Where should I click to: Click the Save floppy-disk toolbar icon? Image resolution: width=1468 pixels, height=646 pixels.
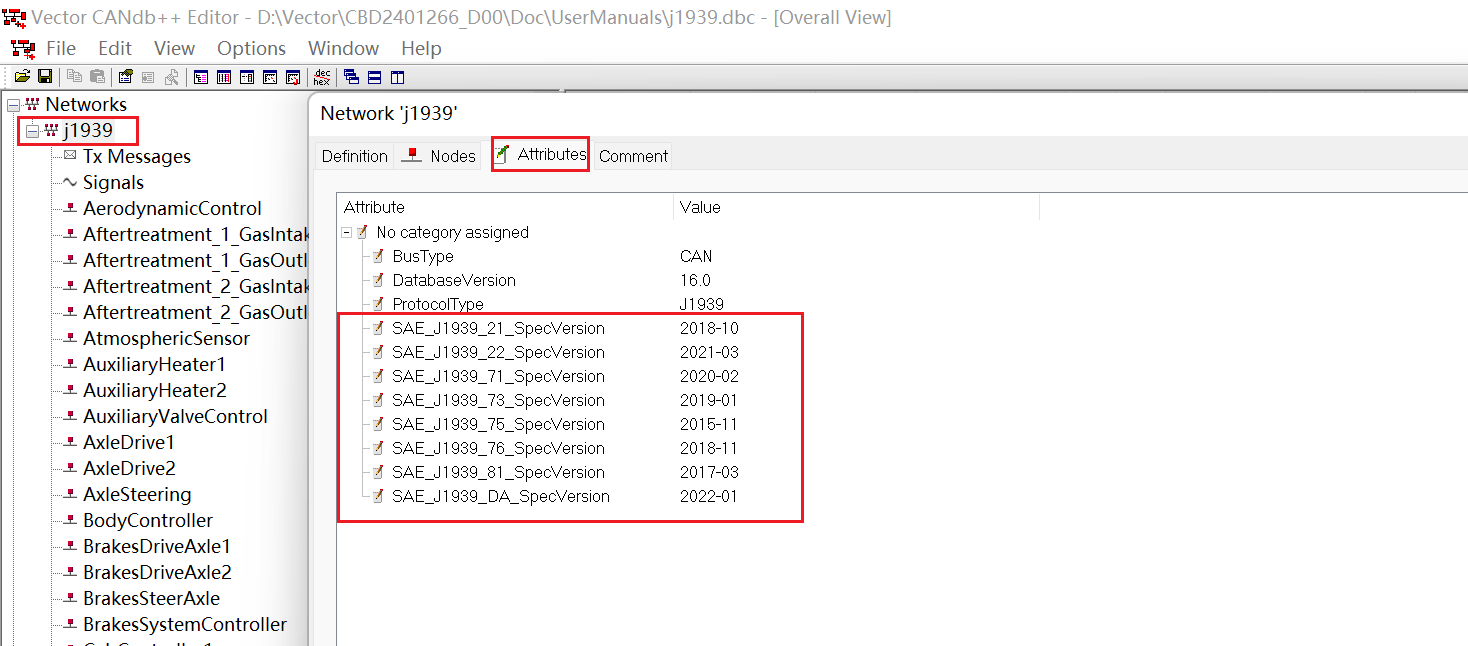pyautogui.click(x=45, y=77)
